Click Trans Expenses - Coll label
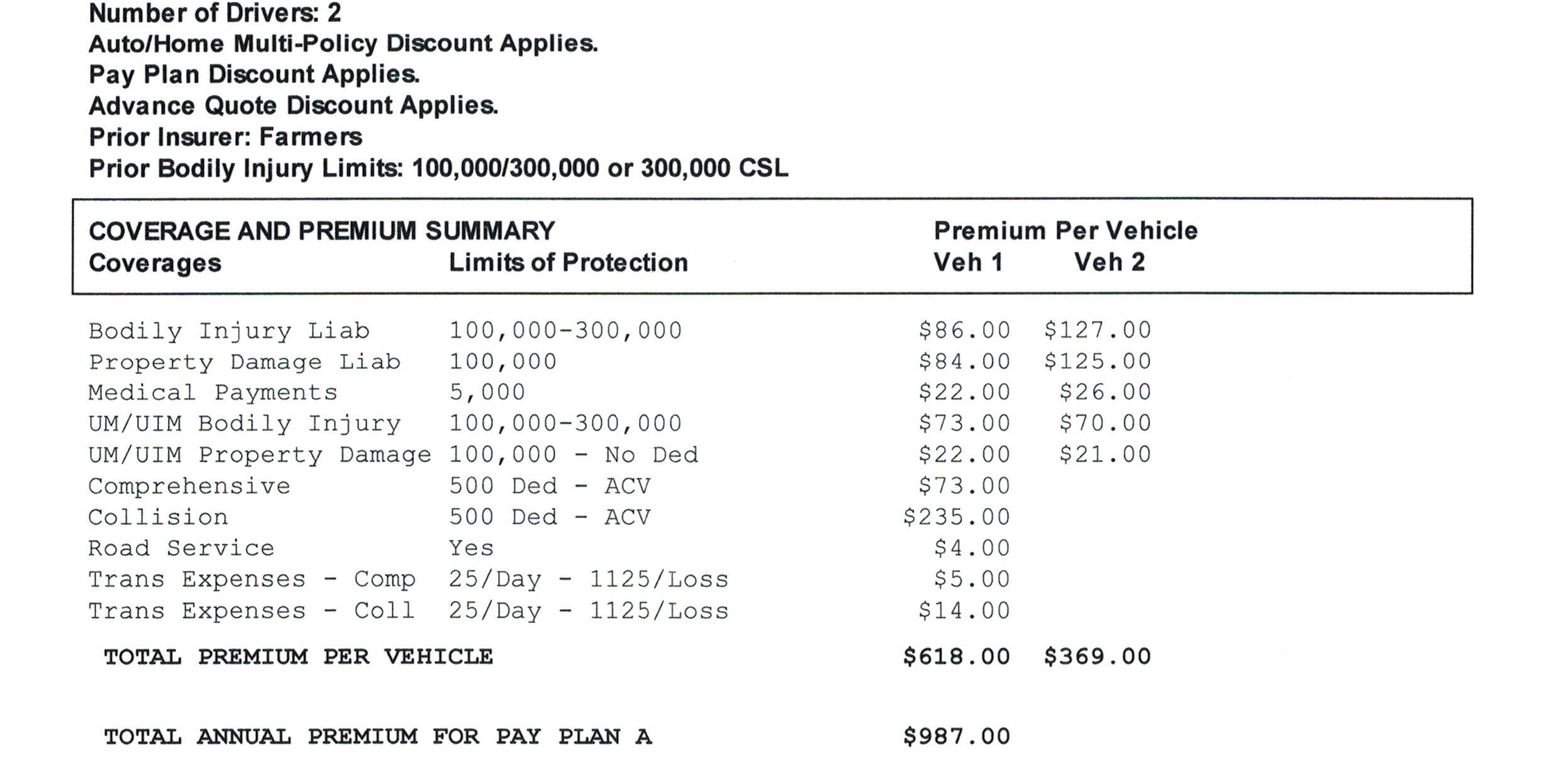 pos(252,611)
